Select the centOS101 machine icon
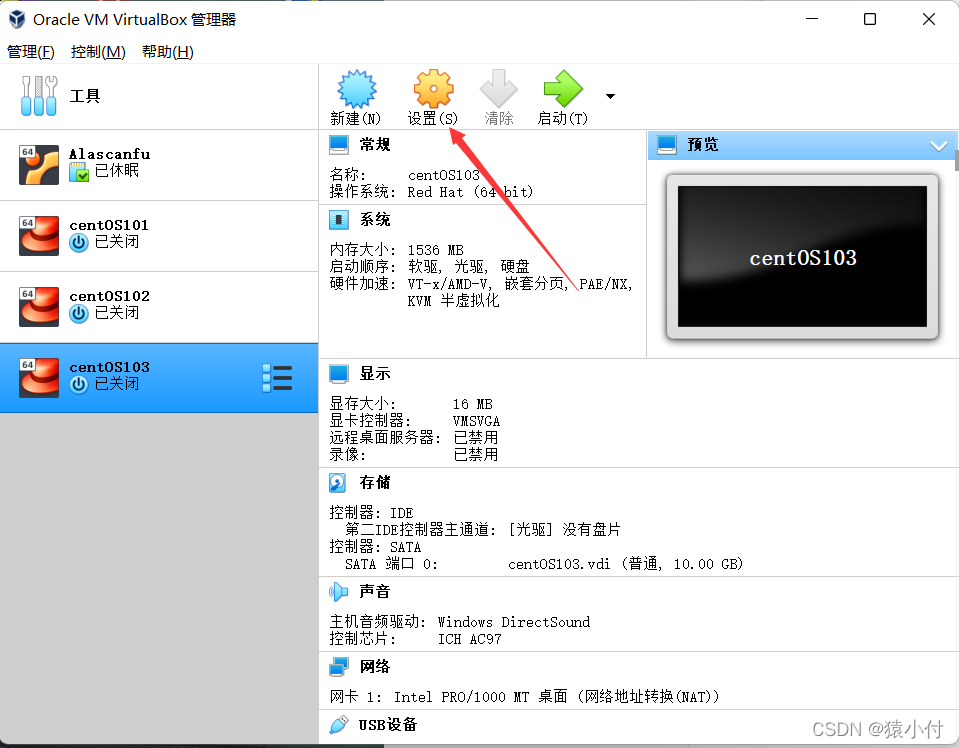 point(39,235)
